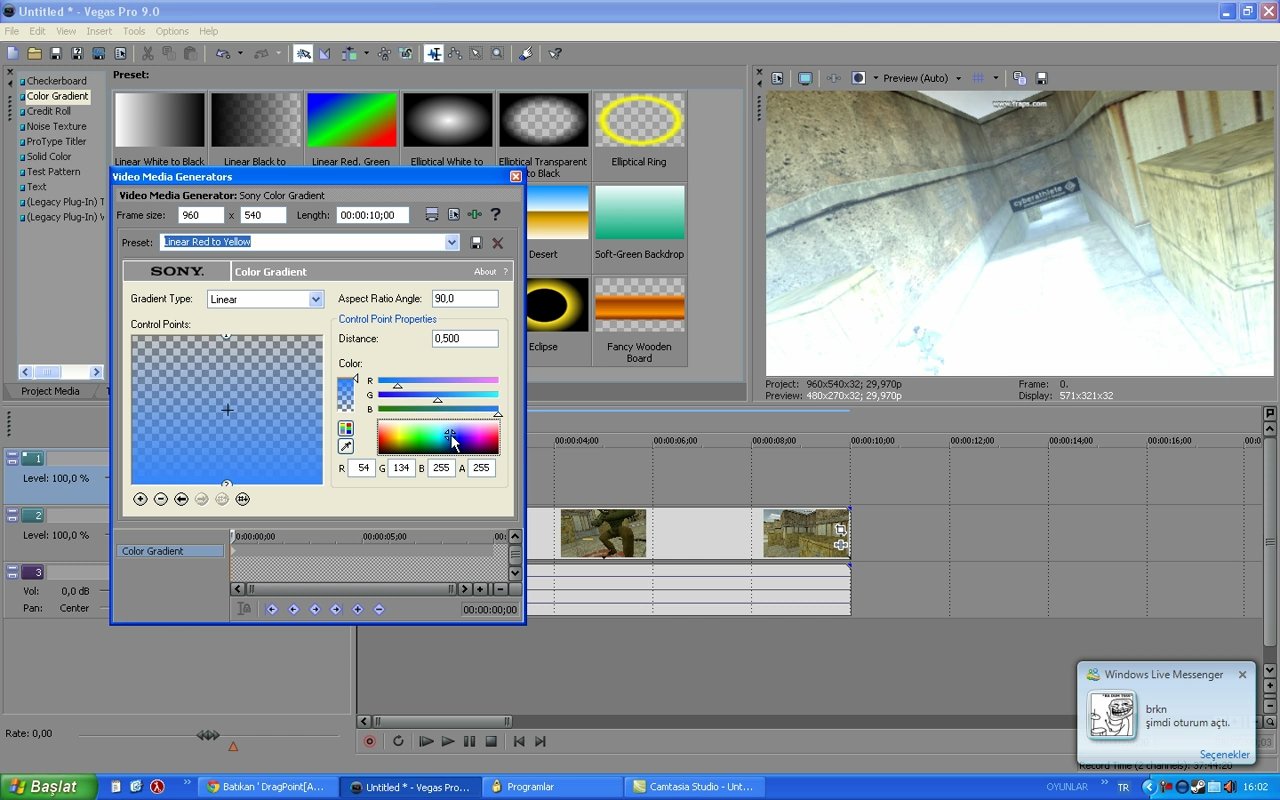Click the Delete Keyframe minus diamond icon
The height and width of the screenshot is (800, 1280).
point(379,609)
